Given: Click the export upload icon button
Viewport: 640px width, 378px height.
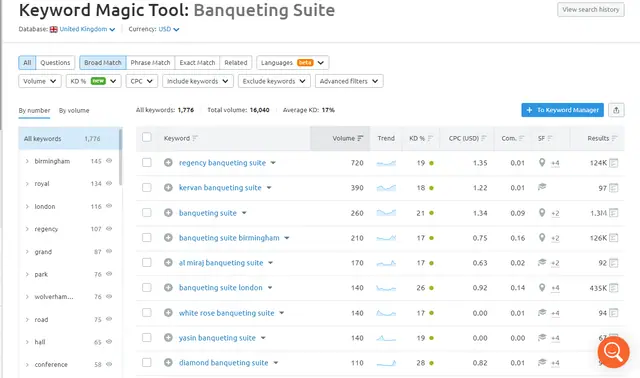Looking at the screenshot, I should 616,110.
